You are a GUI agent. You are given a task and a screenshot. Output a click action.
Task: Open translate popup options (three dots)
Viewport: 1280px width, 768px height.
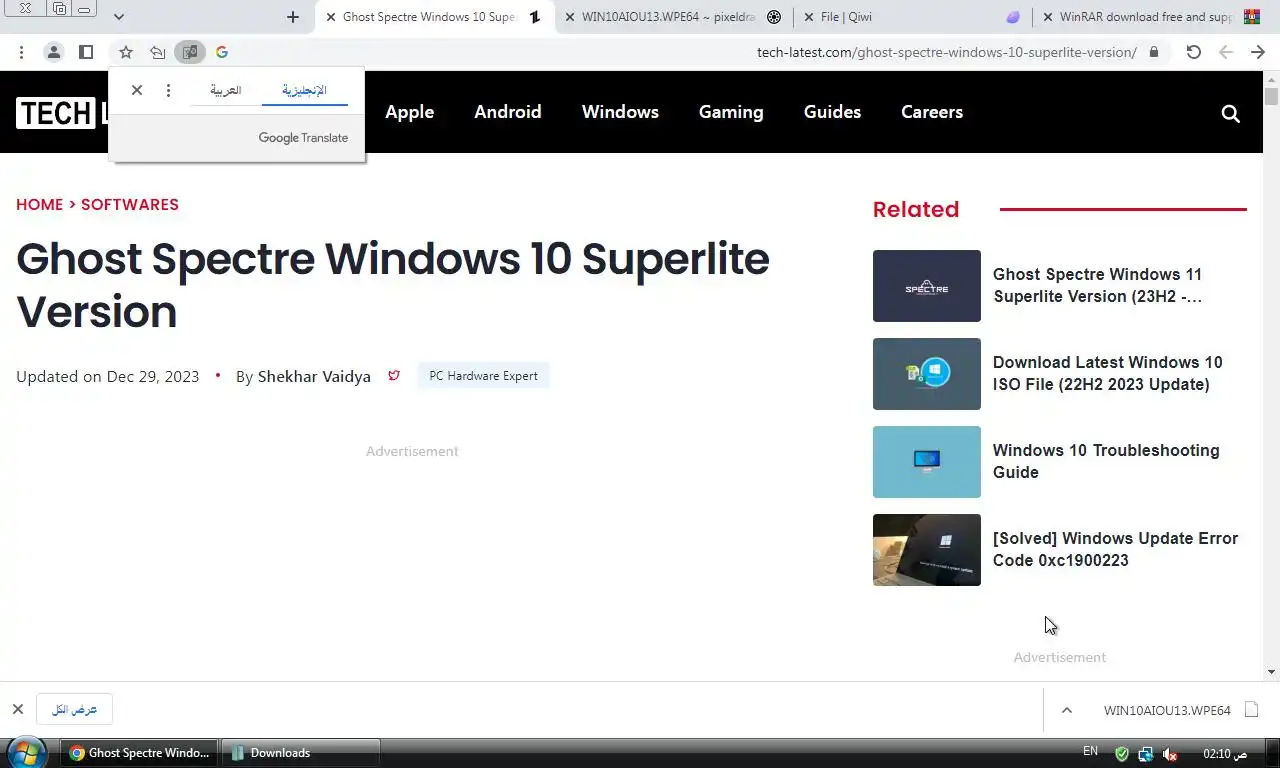tap(168, 90)
